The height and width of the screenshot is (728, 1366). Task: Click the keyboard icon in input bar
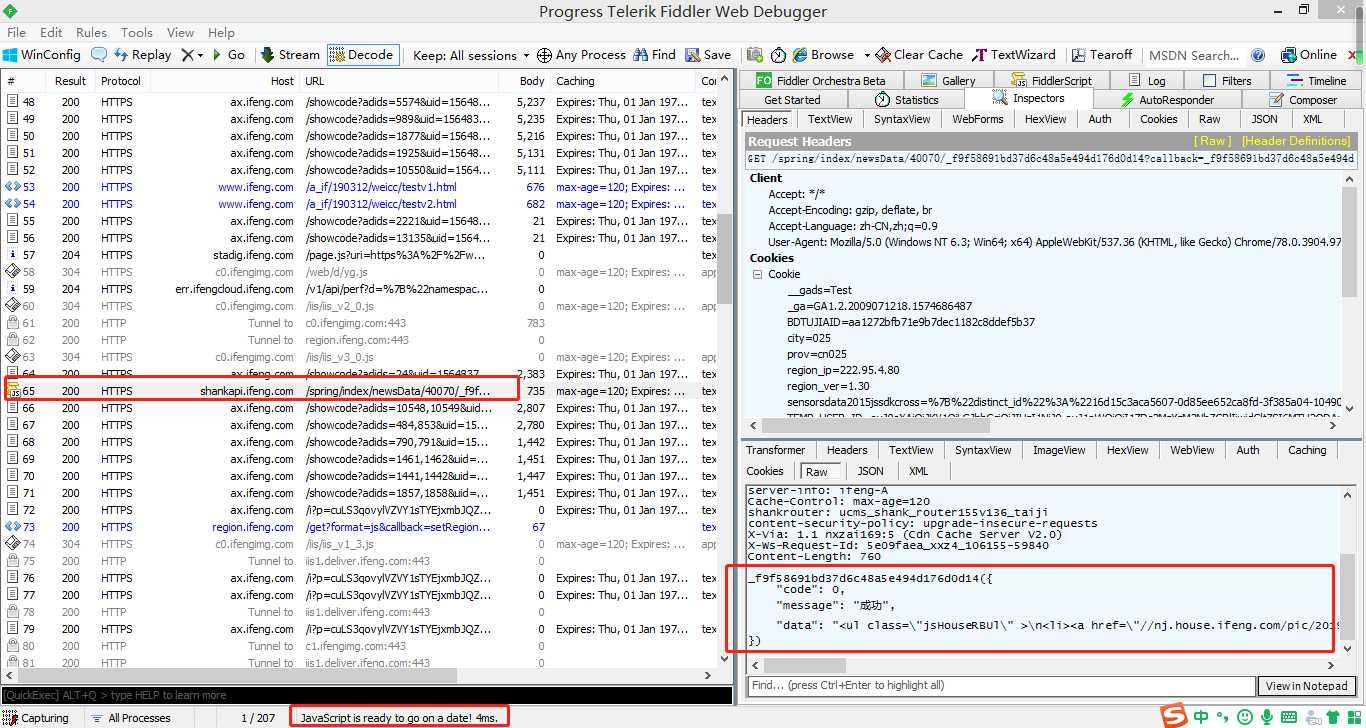coord(1288,717)
